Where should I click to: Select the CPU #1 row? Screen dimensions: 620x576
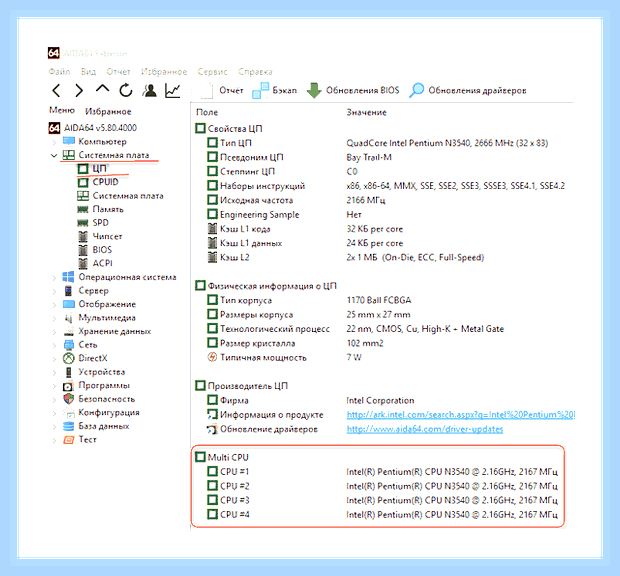382,472
